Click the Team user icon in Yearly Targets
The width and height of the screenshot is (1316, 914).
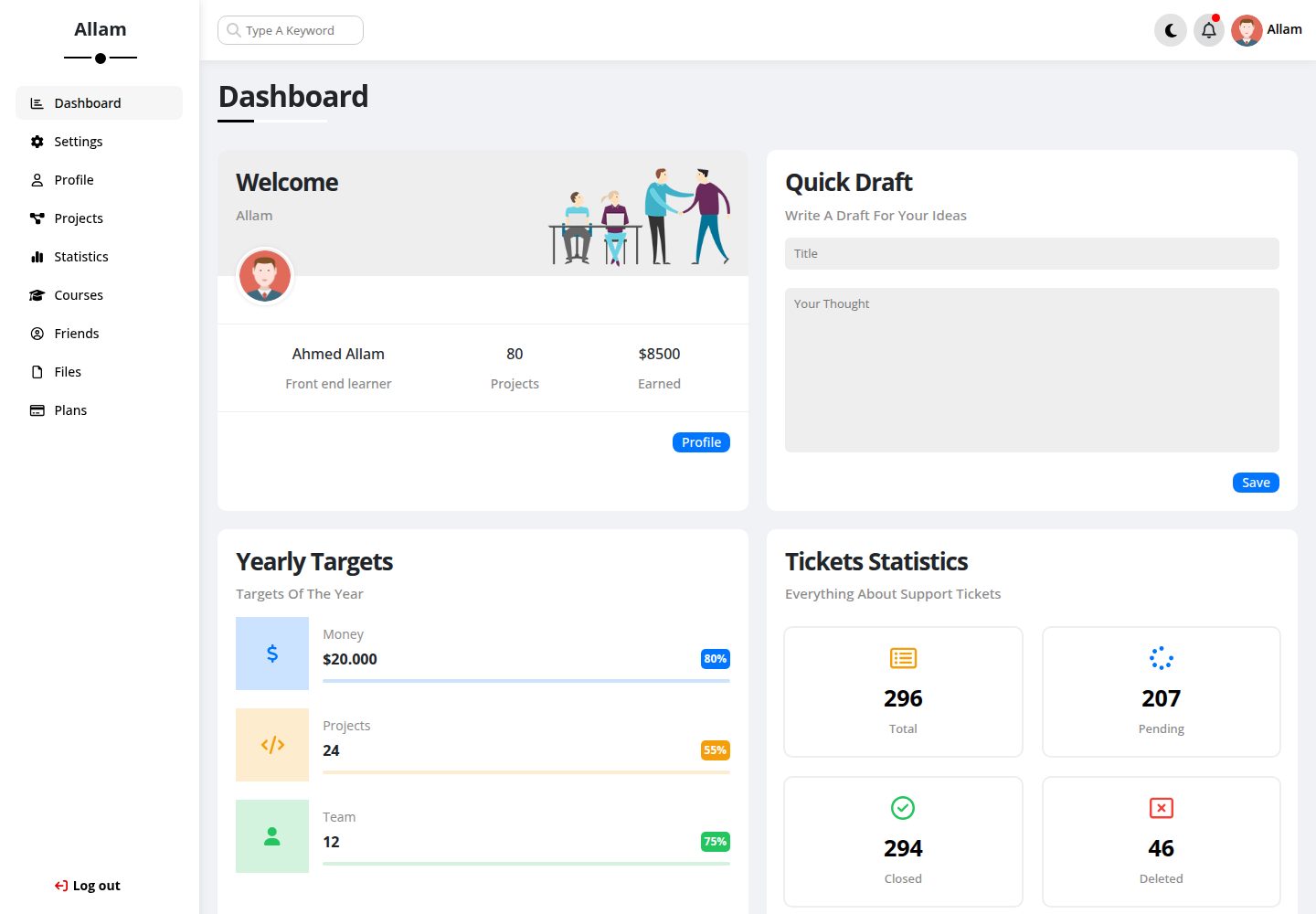(272, 836)
